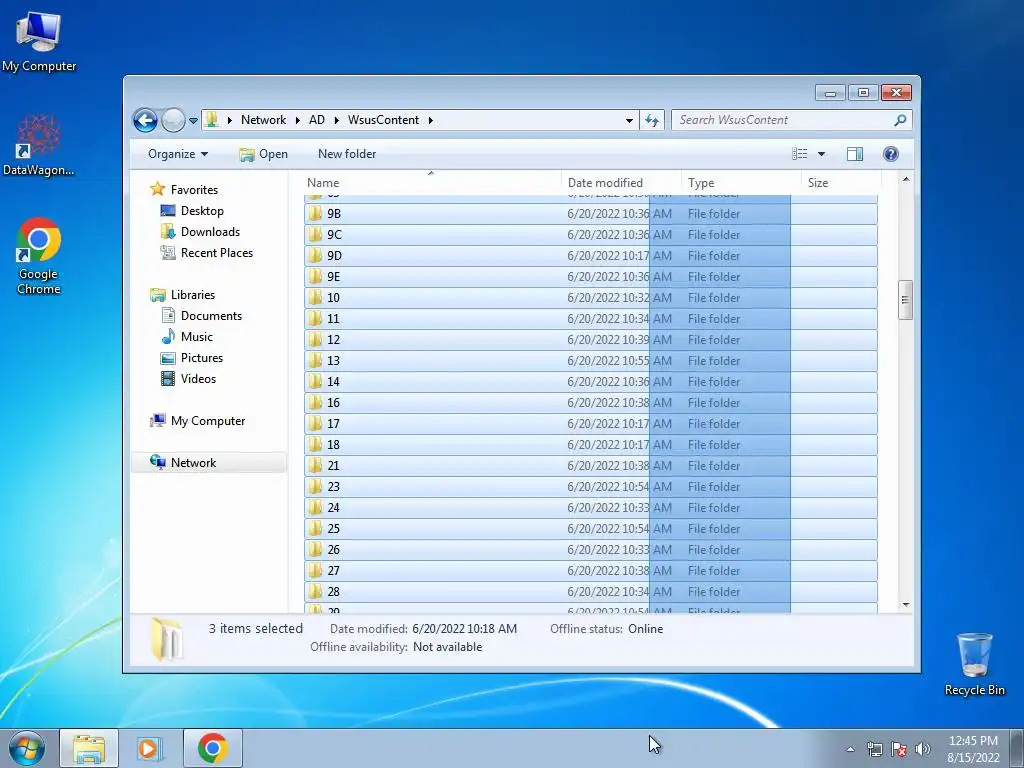Screen dimensions: 1024x768
Task: Sort by the Name column header
Action: (431, 183)
